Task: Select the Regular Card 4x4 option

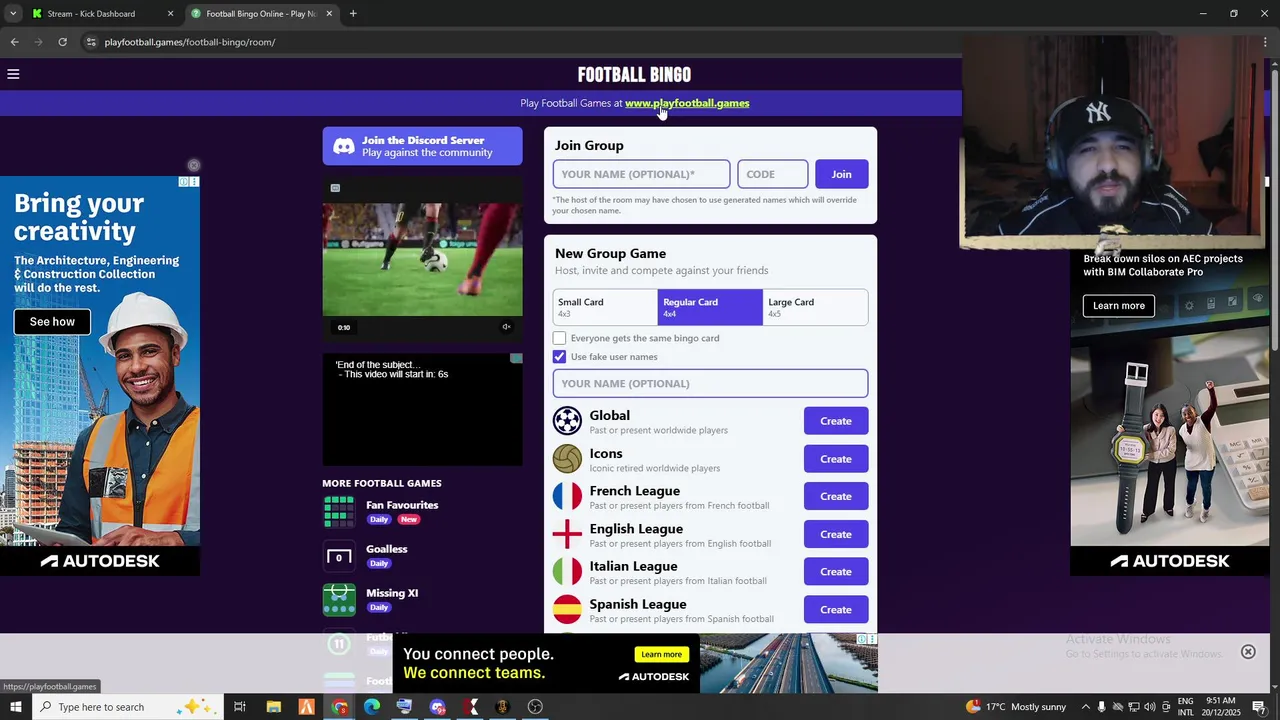Action: (x=710, y=307)
